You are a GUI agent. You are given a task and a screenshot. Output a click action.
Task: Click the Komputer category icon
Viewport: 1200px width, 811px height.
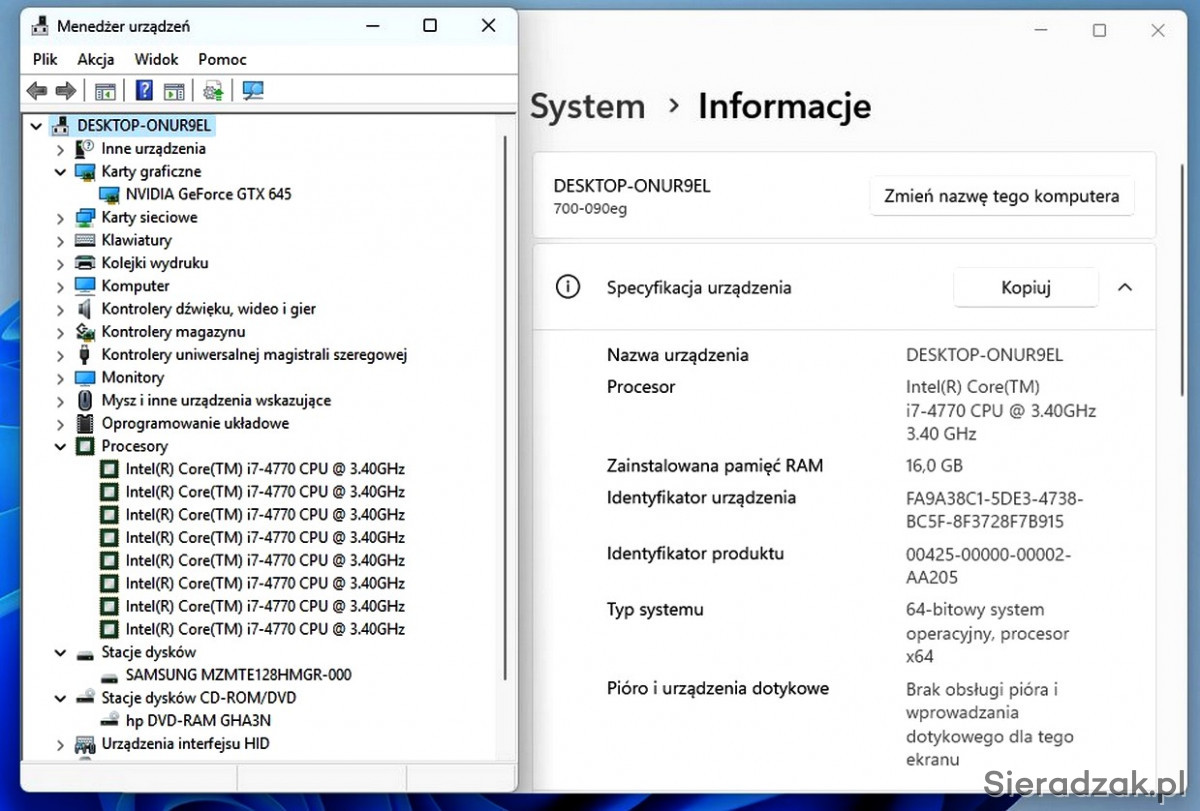point(85,286)
